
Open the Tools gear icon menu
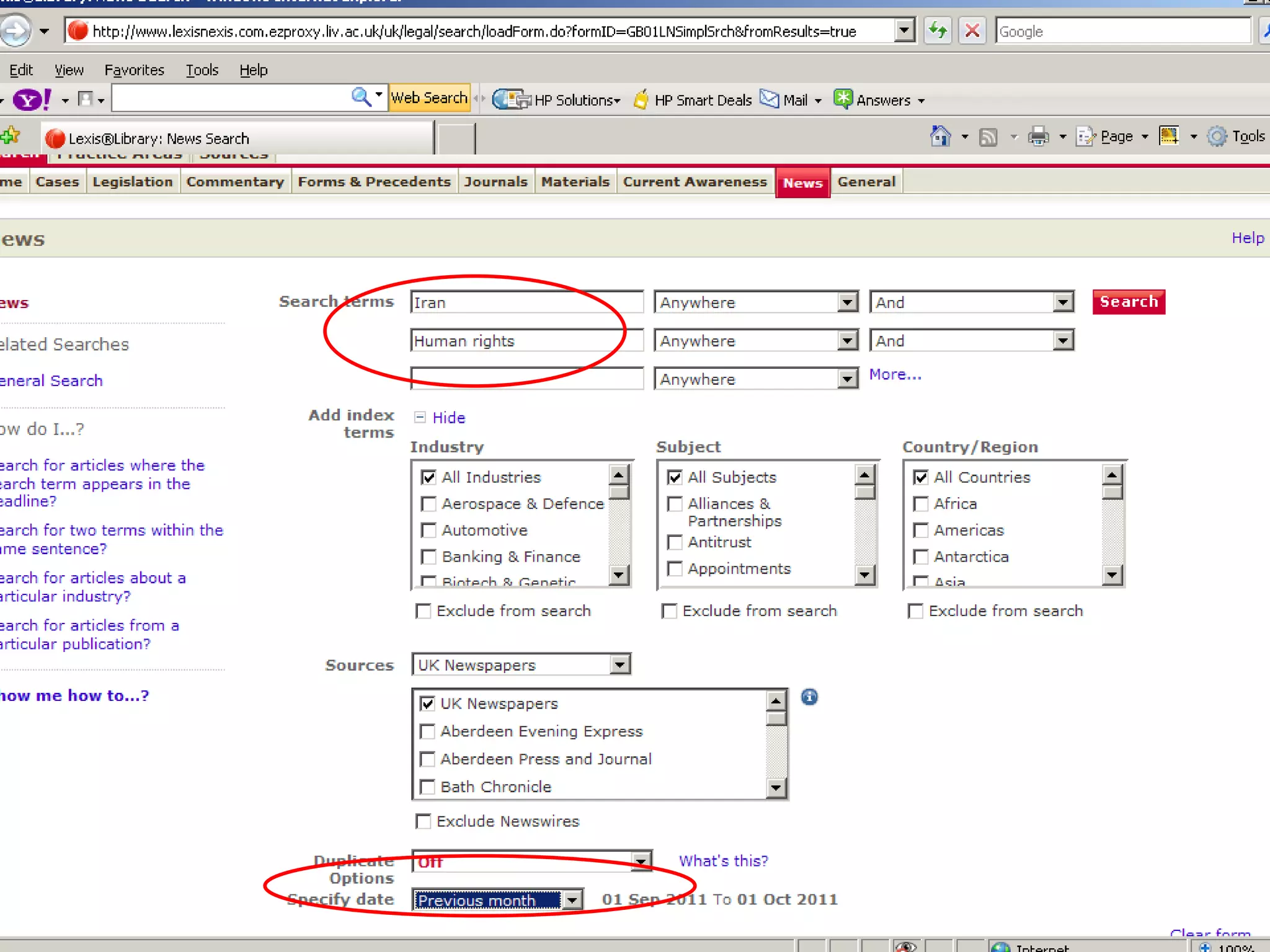[1217, 136]
